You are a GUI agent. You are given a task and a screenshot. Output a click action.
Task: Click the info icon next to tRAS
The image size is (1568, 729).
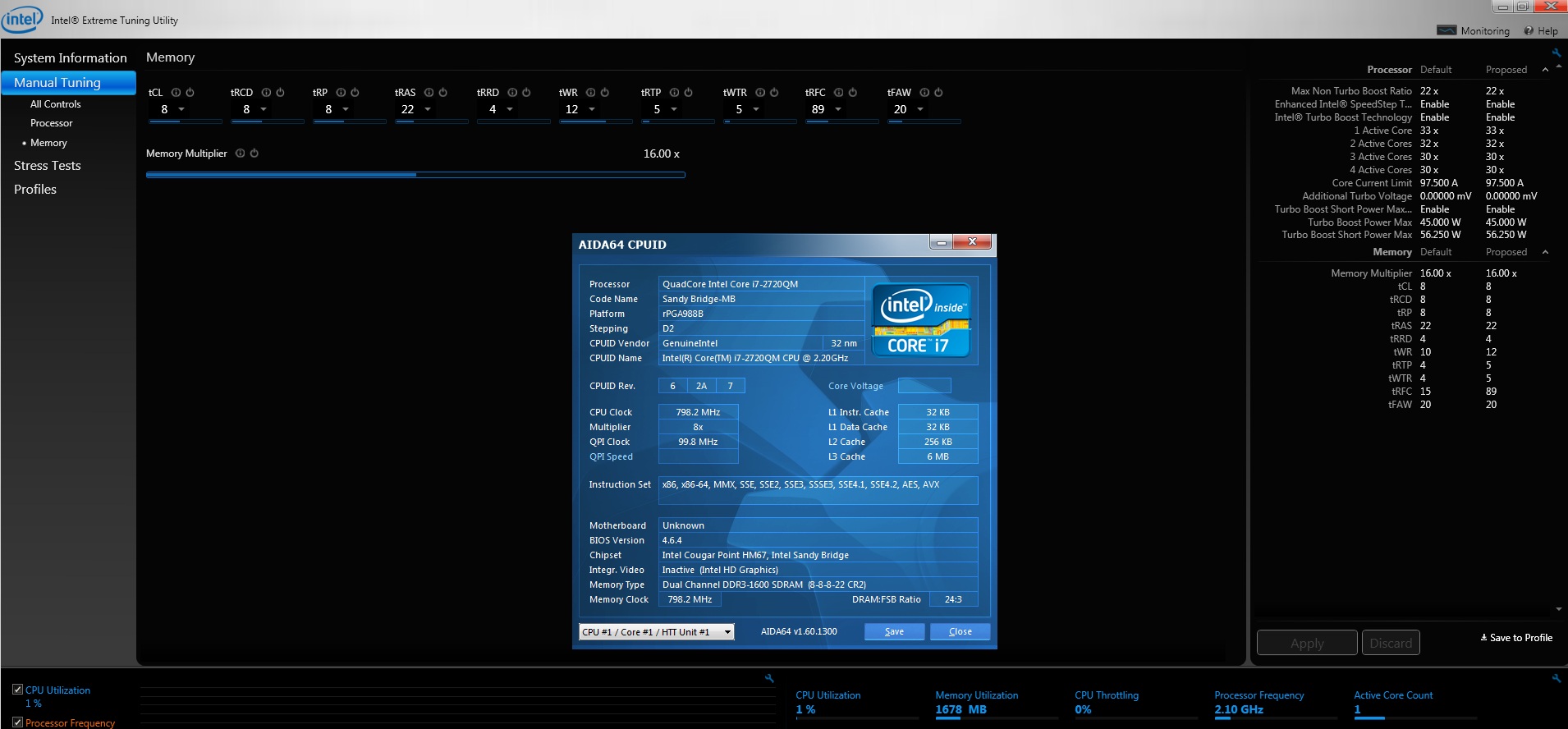(x=429, y=93)
